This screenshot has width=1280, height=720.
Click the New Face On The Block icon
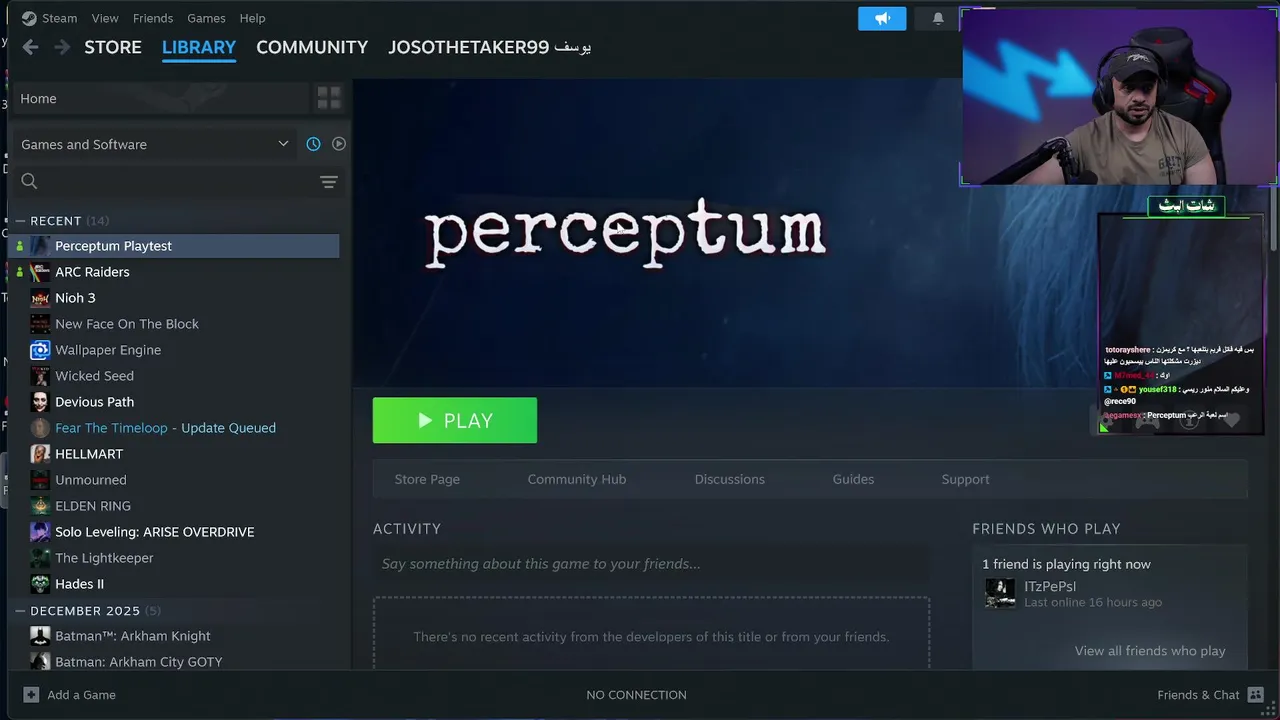pos(40,324)
